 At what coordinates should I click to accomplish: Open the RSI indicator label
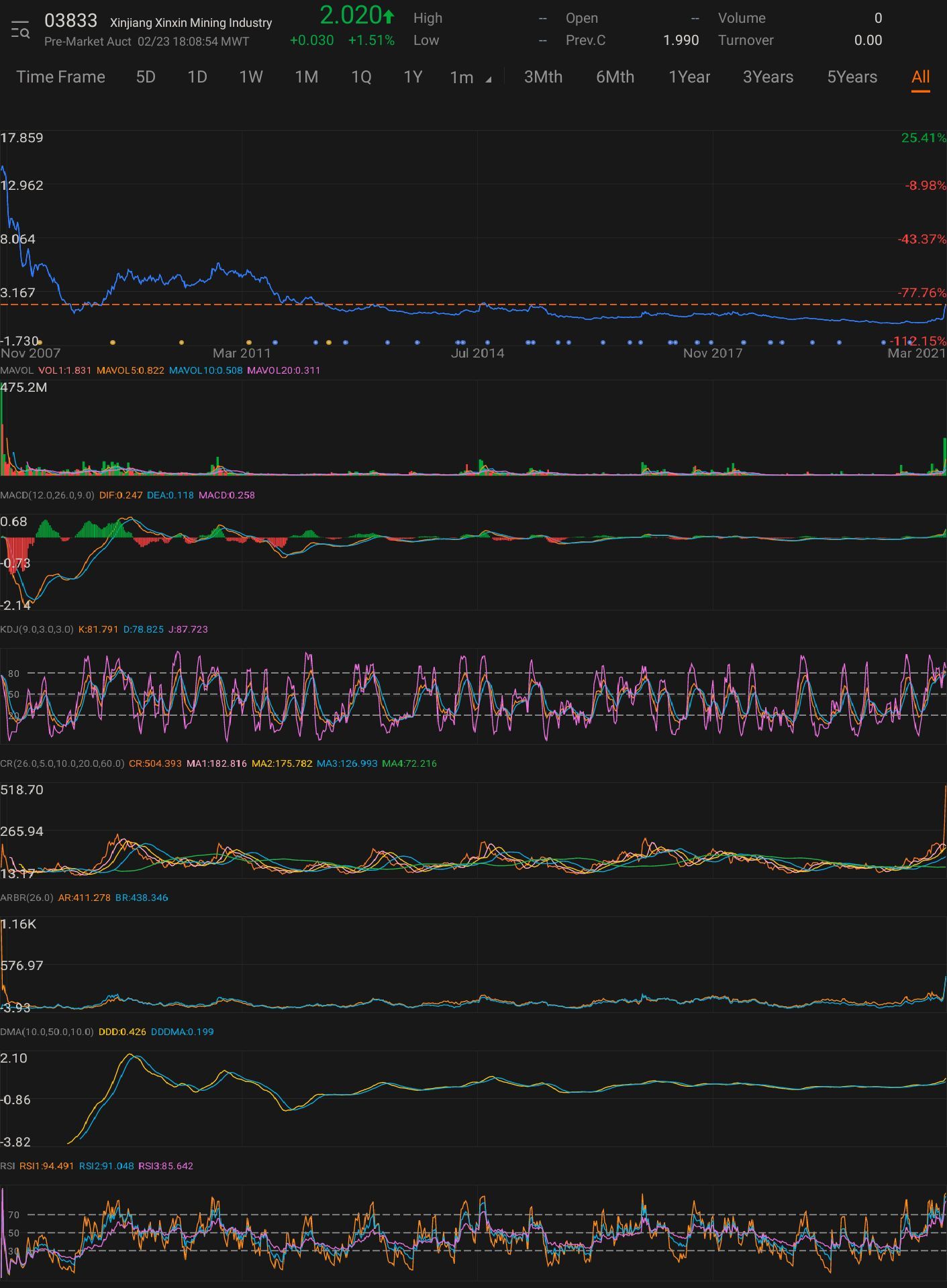click(7, 1166)
